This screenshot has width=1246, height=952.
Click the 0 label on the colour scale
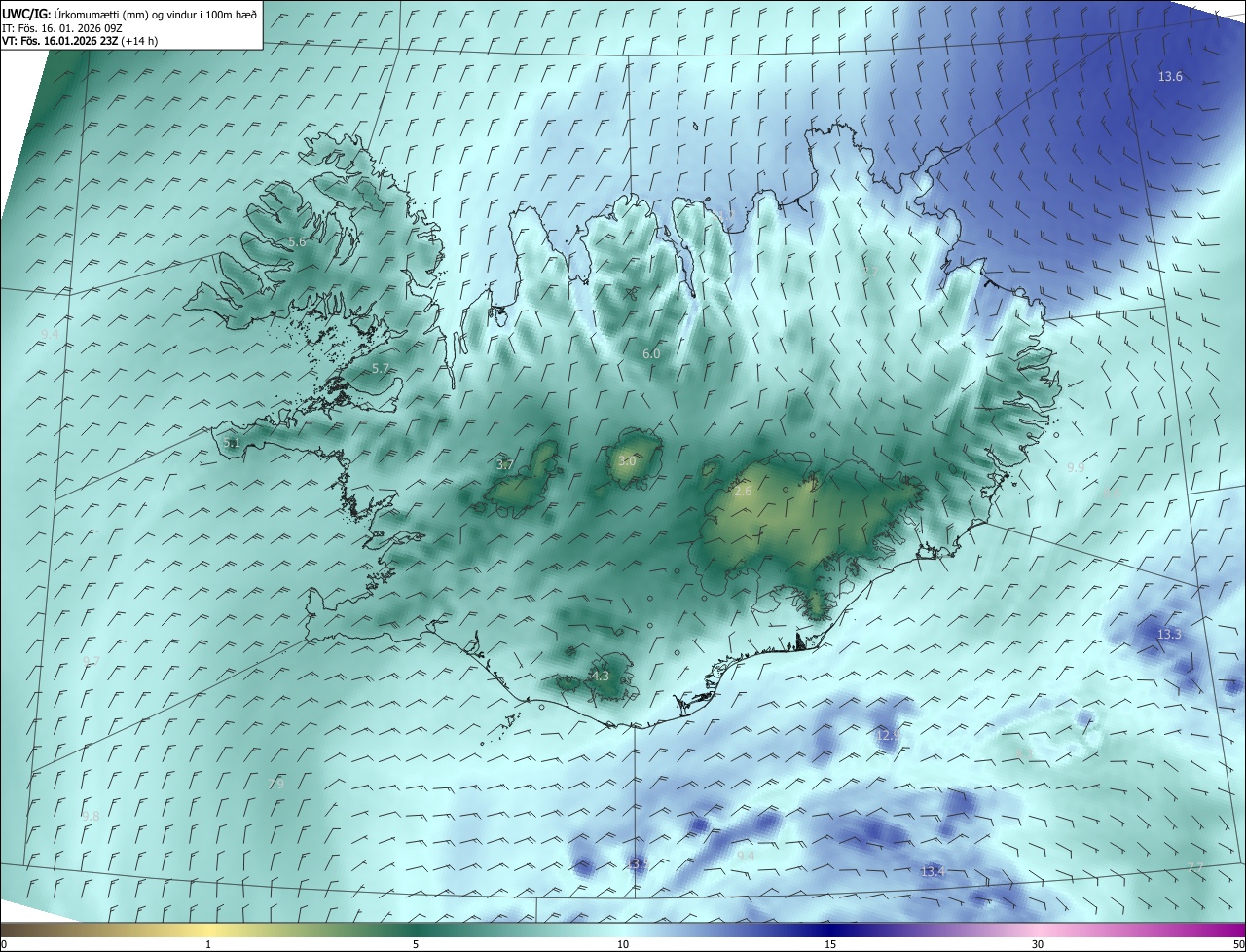[x=4, y=945]
